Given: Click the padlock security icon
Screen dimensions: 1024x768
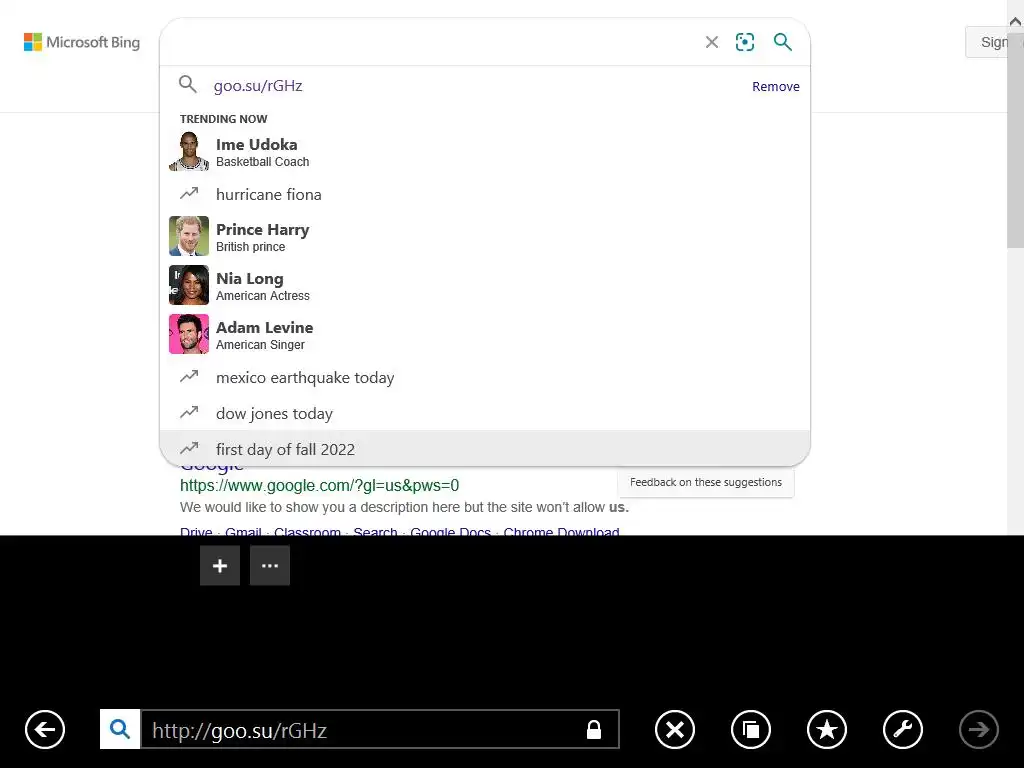Looking at the screenshot, I should coord(594,729).
